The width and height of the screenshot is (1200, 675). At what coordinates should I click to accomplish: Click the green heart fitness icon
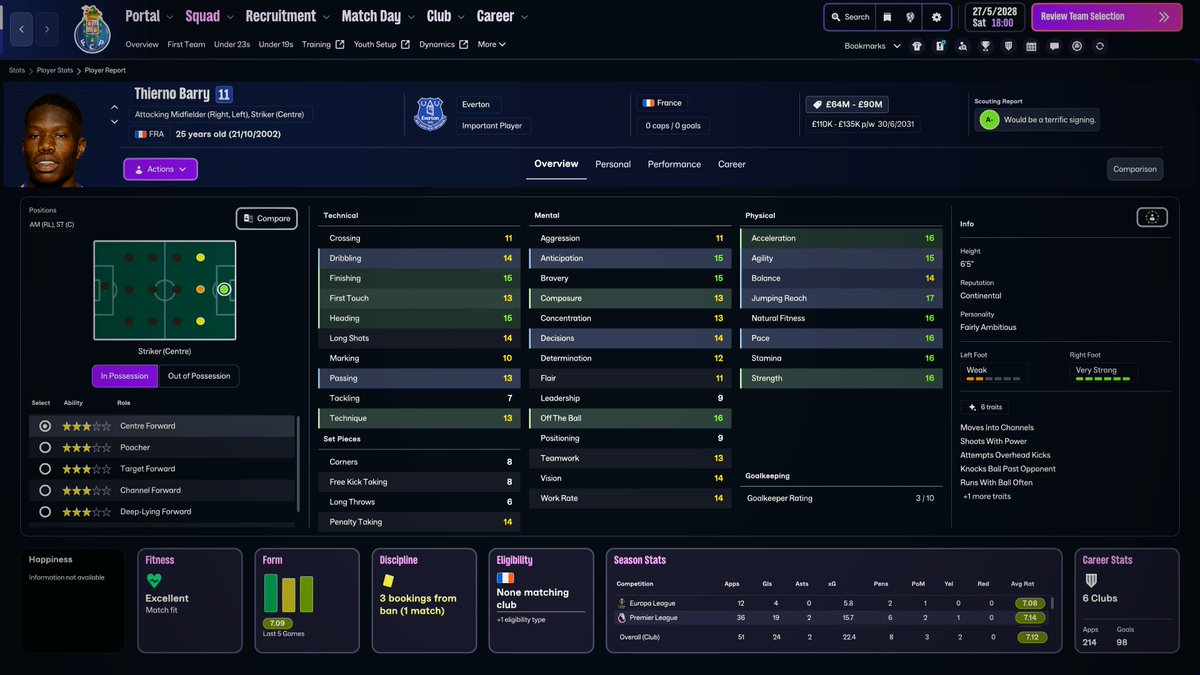154,580
